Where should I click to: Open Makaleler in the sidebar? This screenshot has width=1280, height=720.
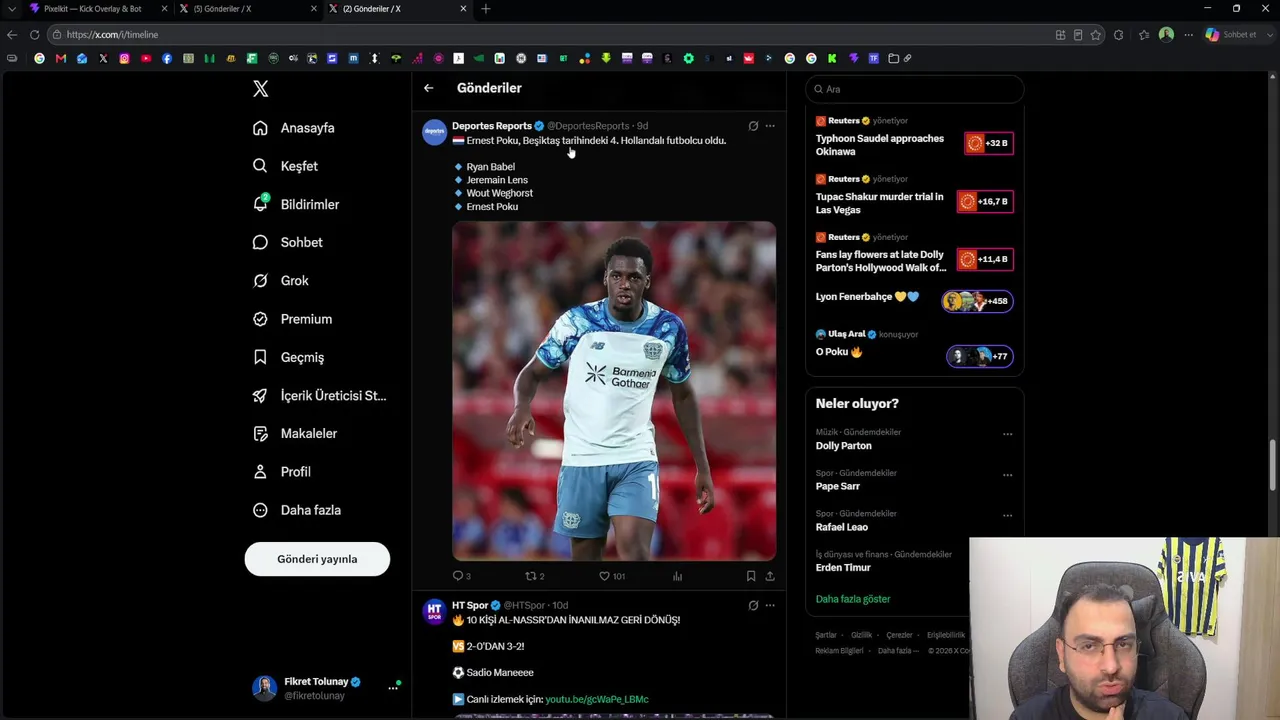[295, 433]
